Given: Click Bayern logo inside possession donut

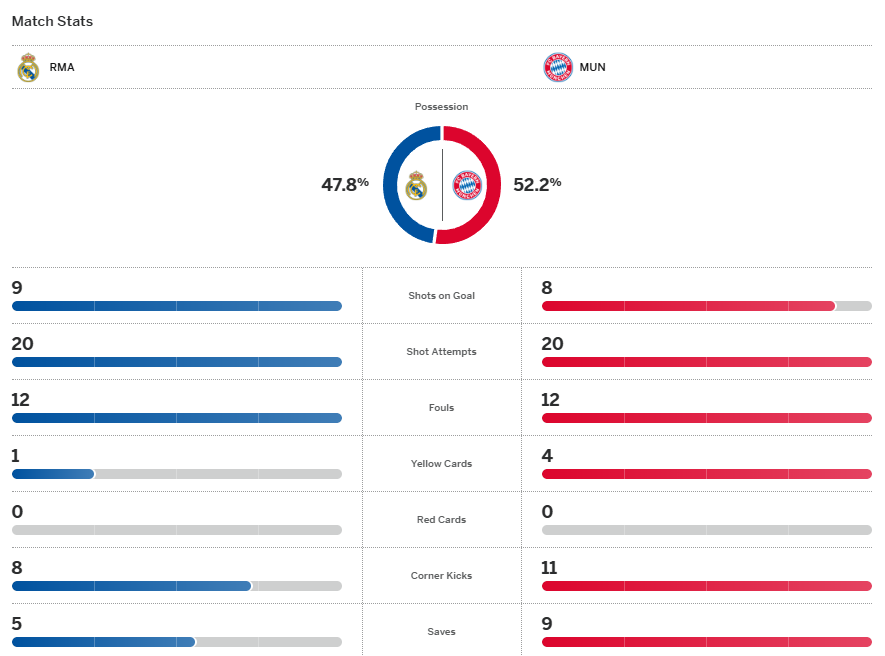Looking at the screenshot, I should [x=467, y=185].
